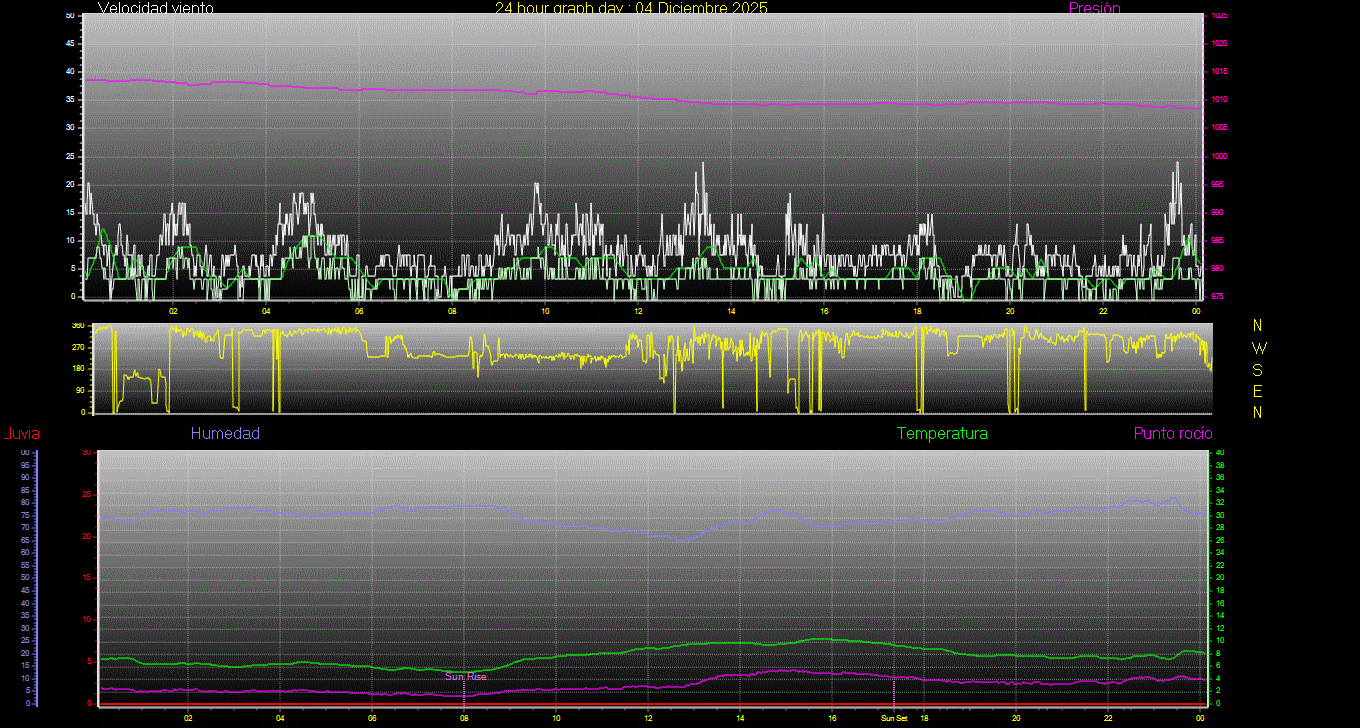This screenshot has height=728, width=1360.
Task: Click the topmost 'N' compass letter
Action: point(1257,326)
